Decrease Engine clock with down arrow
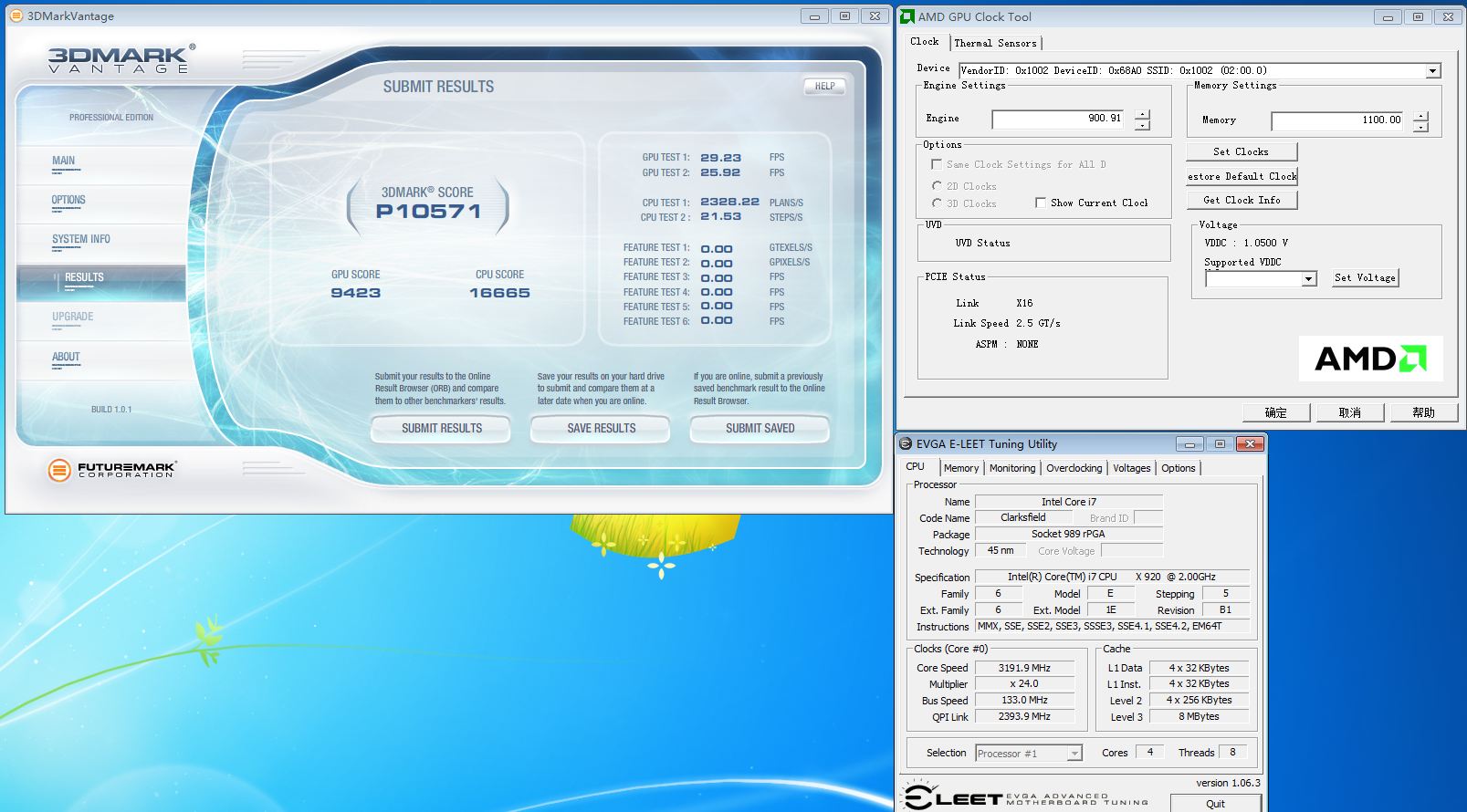The height and width of the screenshot is (812, 1467). [1143, 125]
